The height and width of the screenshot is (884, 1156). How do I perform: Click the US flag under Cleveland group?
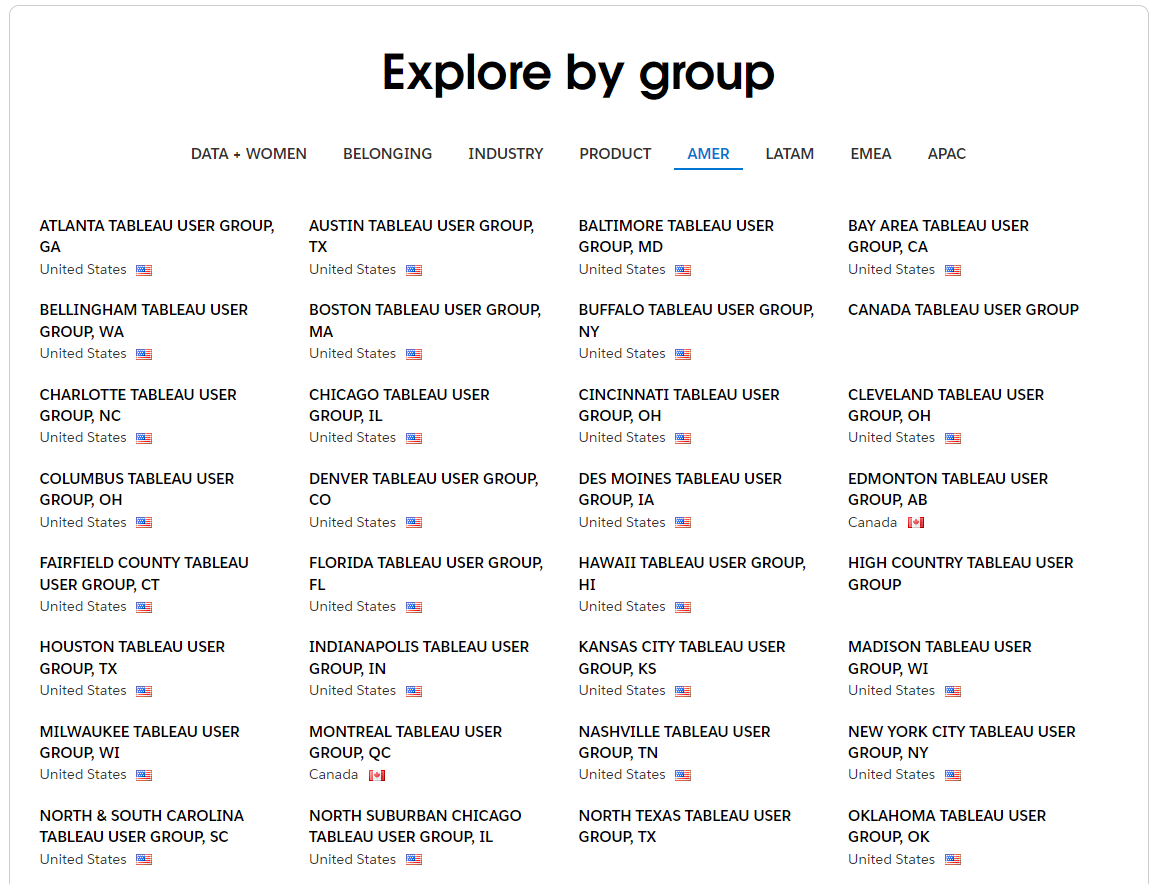(953, 438)
